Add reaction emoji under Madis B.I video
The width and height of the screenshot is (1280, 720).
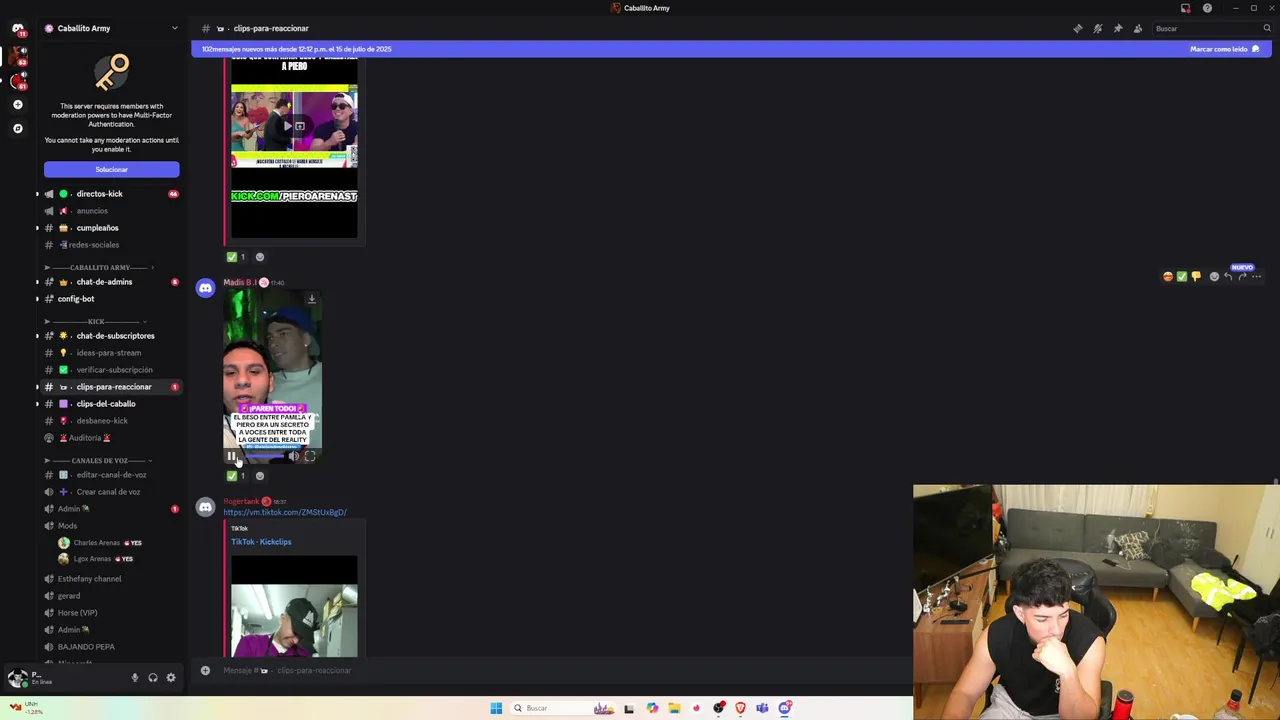pyautogui.click(x=260, y=476)
